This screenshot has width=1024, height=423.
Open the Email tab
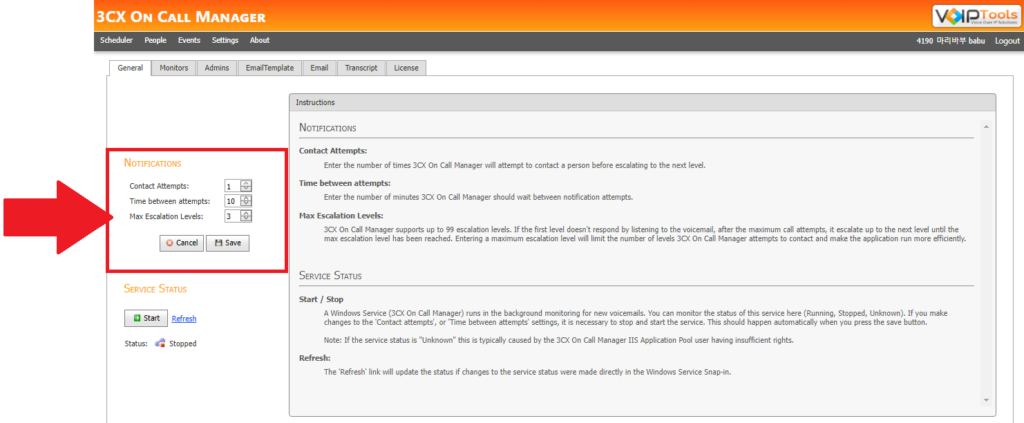coord(319,68)
